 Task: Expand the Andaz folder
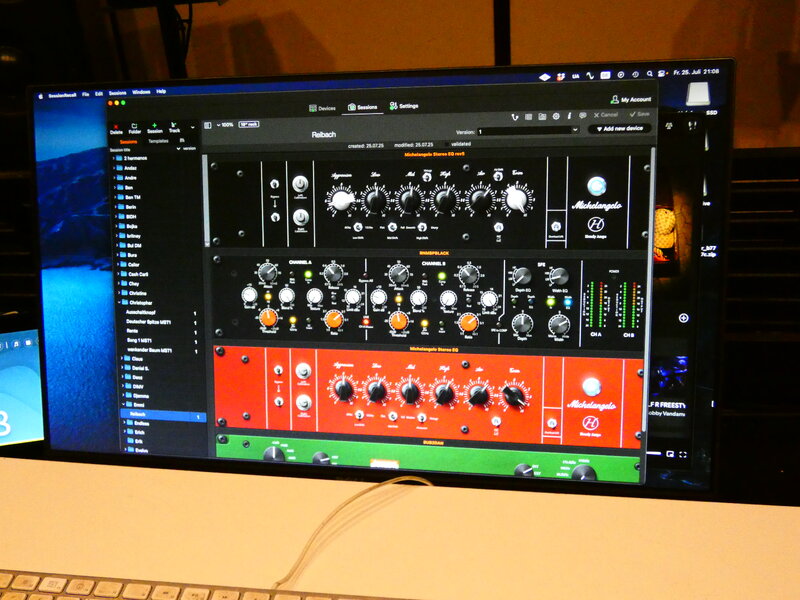tap(114, 168)
